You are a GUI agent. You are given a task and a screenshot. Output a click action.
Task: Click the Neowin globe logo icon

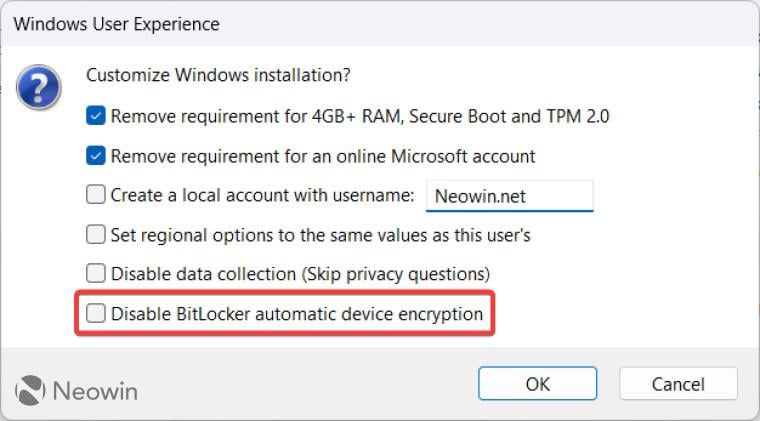pyautogui.click(x=30, y=390)
